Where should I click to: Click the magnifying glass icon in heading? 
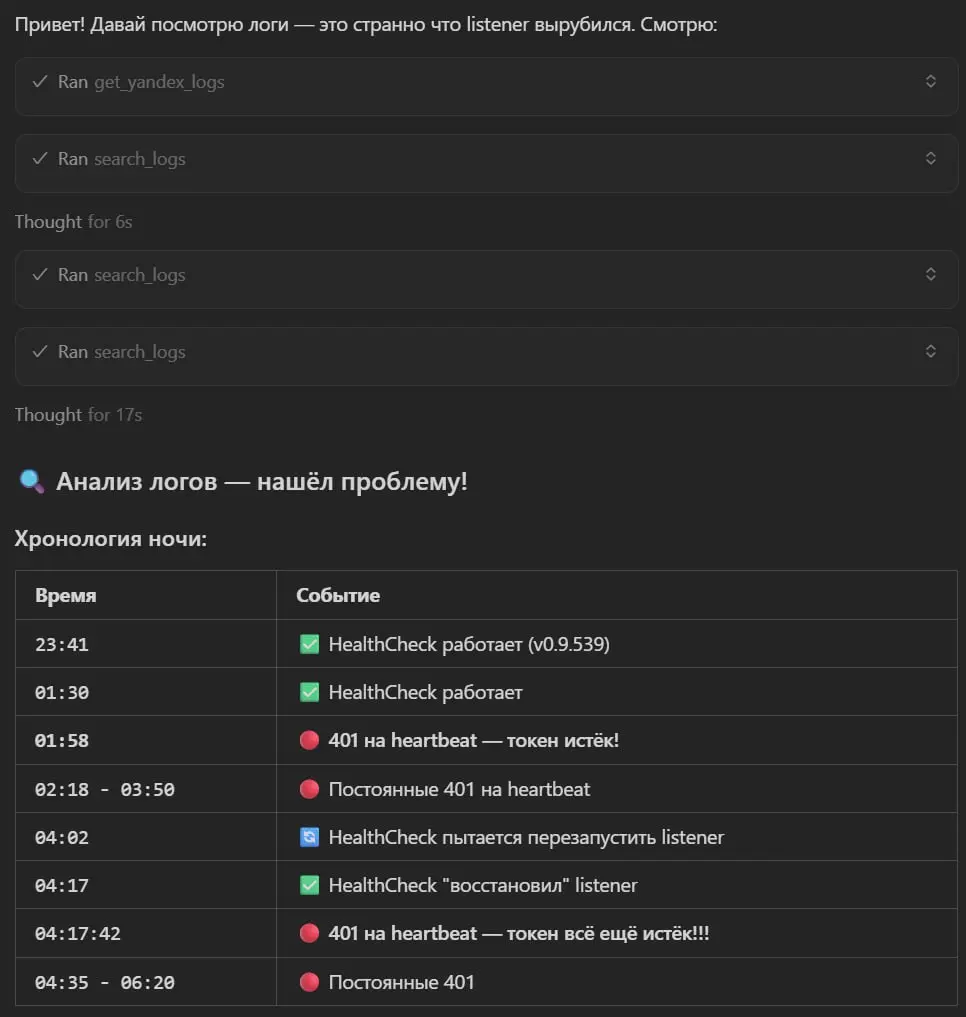coord(31,482)
